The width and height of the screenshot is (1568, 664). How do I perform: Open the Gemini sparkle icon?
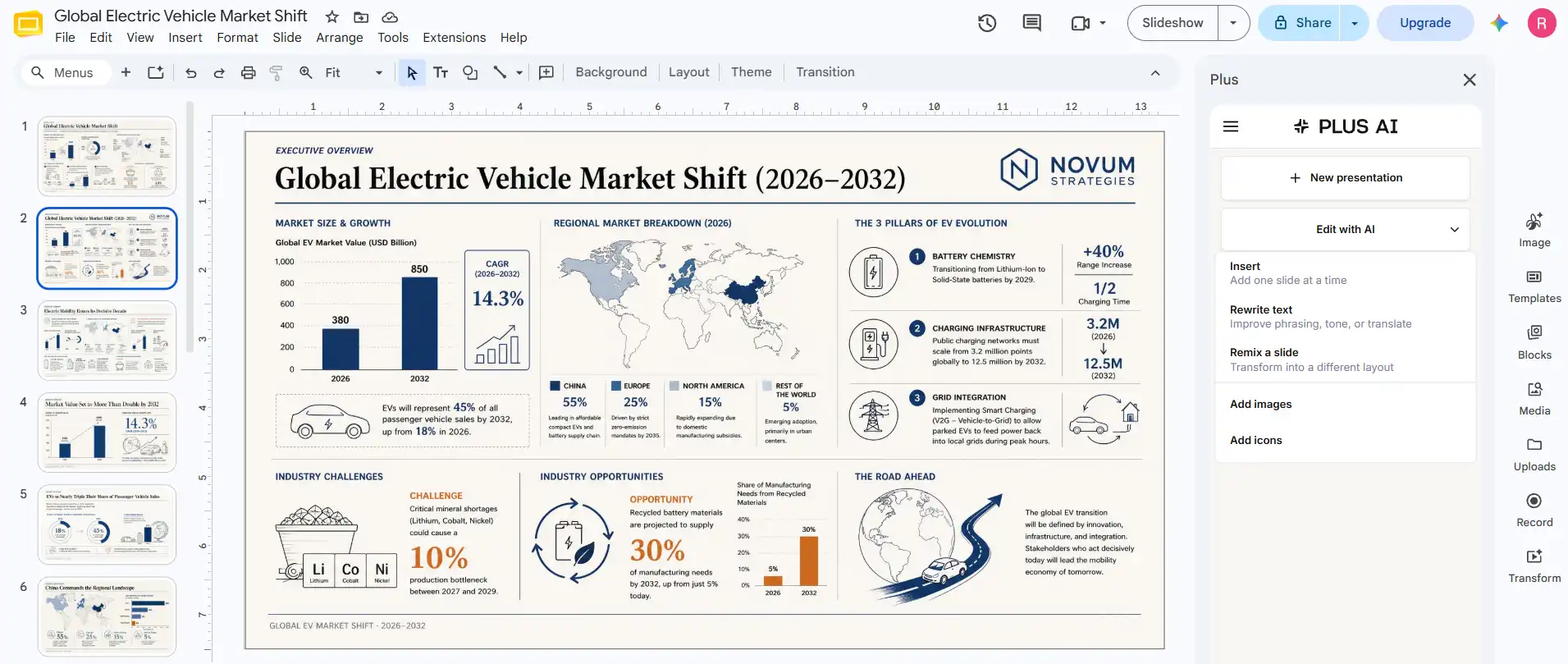[x=1499, y=23]
